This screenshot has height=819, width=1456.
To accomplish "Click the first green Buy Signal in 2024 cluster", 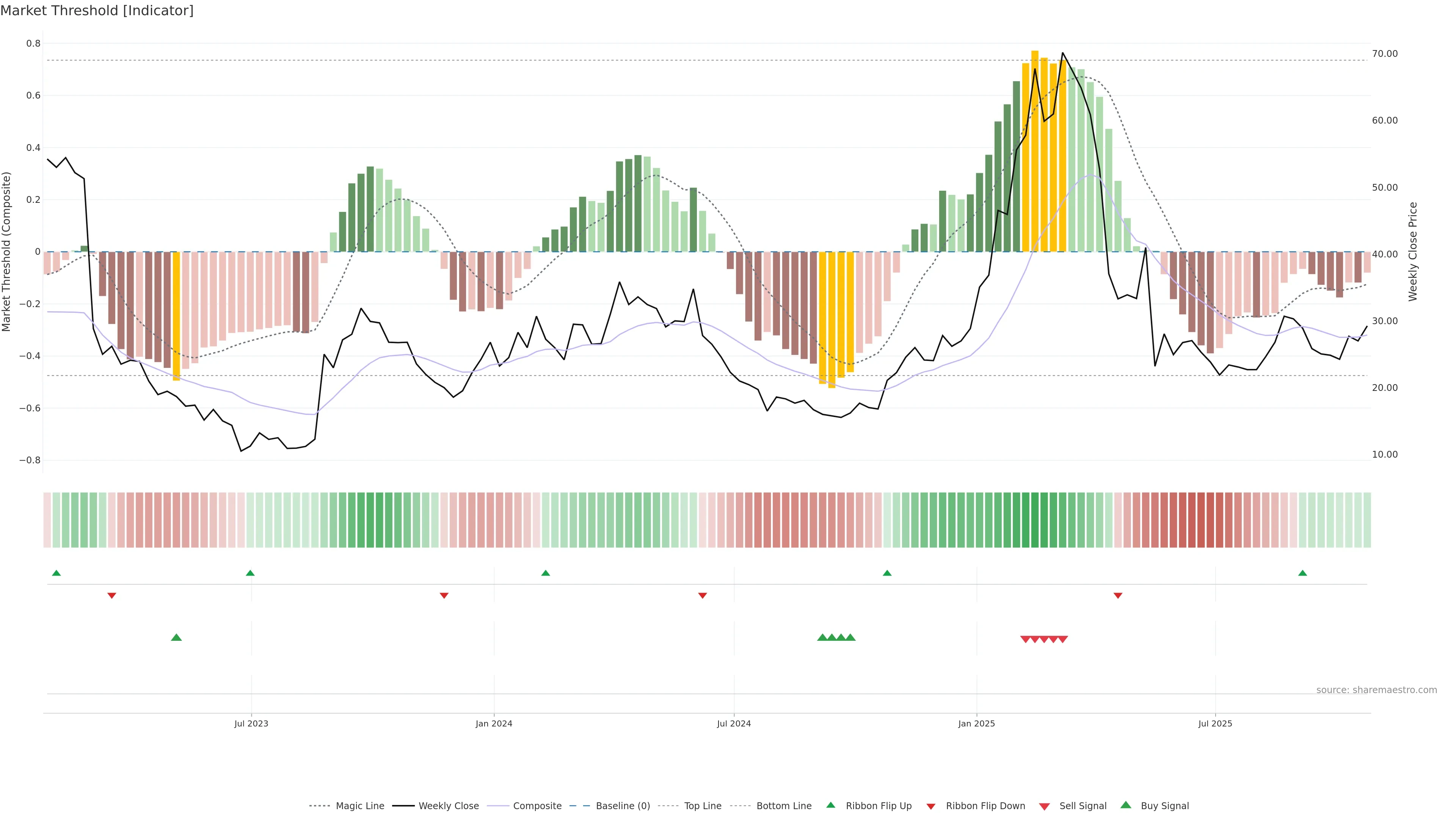I will click(x=822, y=637).
